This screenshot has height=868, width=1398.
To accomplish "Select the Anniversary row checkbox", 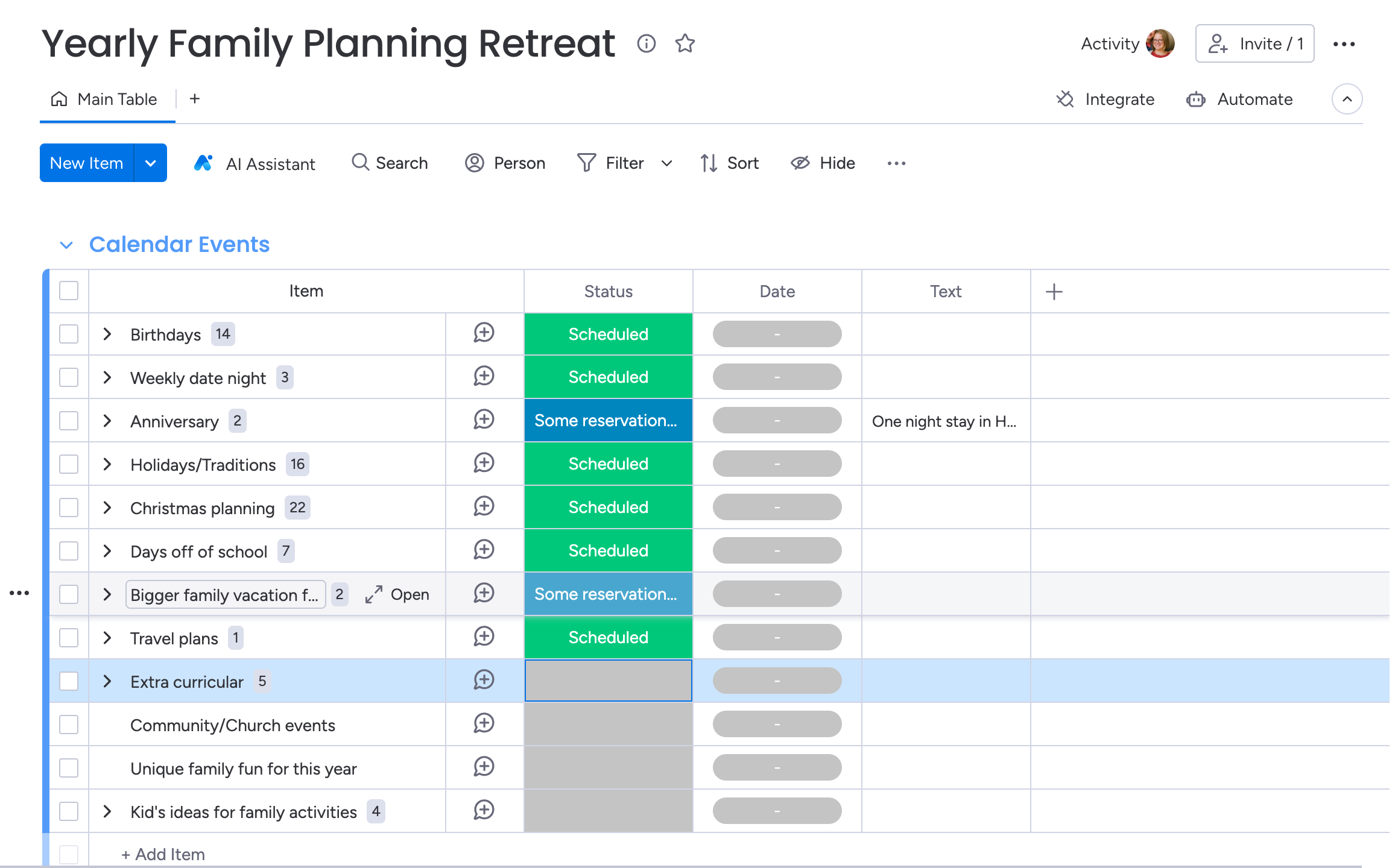I will [x=69, y=421].
